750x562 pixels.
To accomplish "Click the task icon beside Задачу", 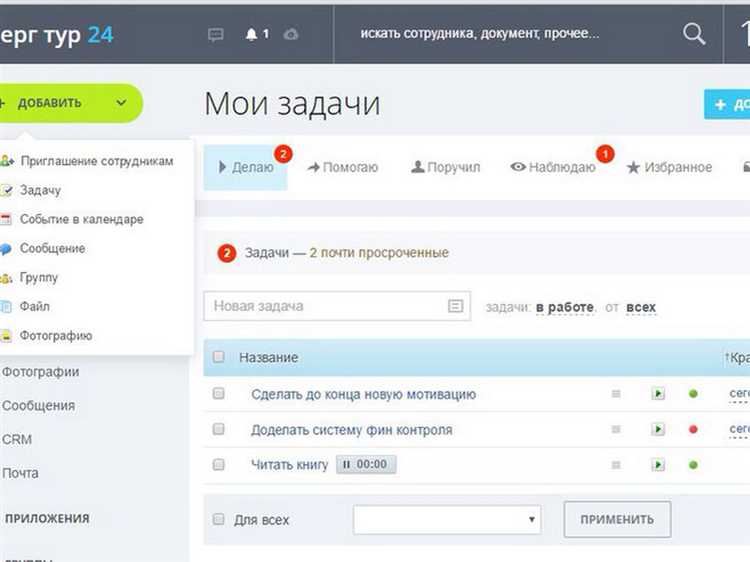I will click(6, 190).
